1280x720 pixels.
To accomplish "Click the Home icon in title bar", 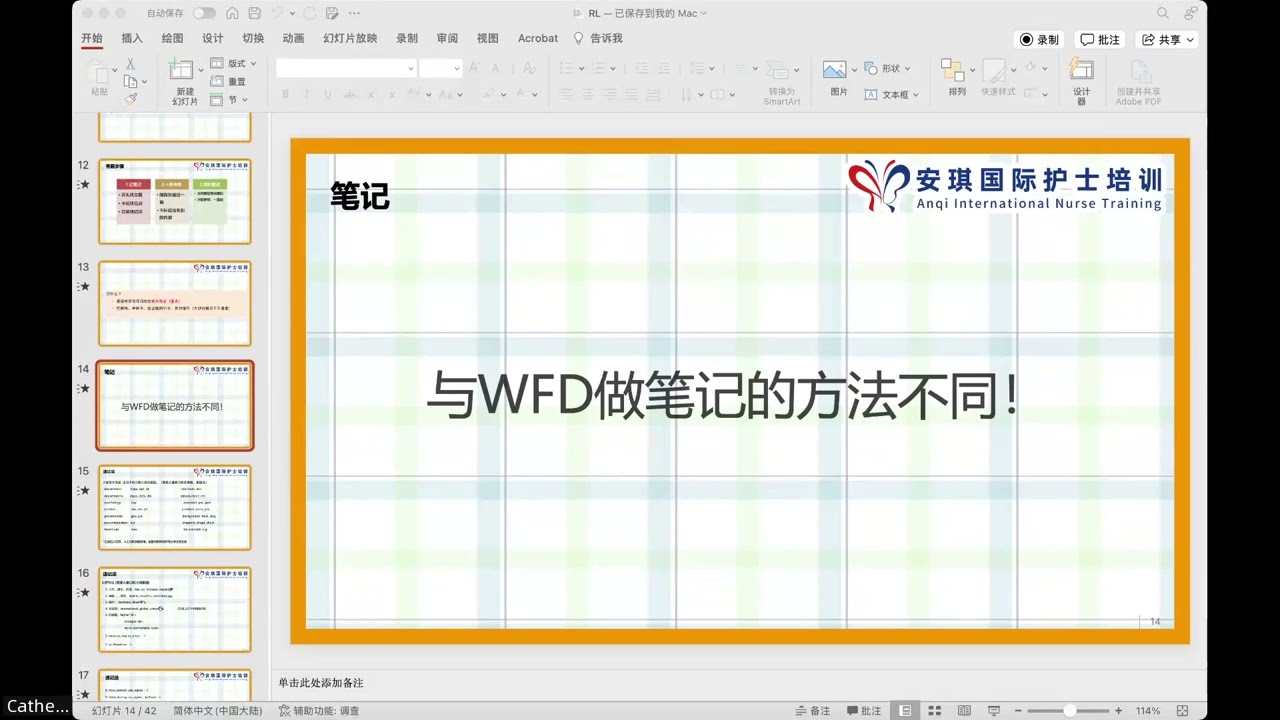I will tap(233, 13).
